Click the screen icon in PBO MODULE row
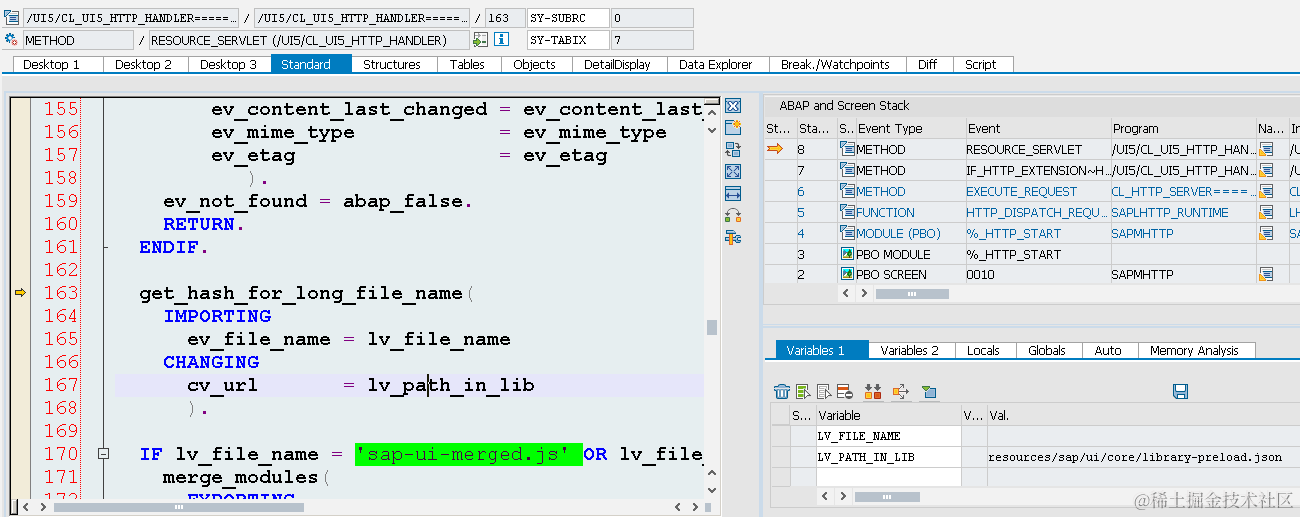 pyautogui.click(x=847, y=254)
